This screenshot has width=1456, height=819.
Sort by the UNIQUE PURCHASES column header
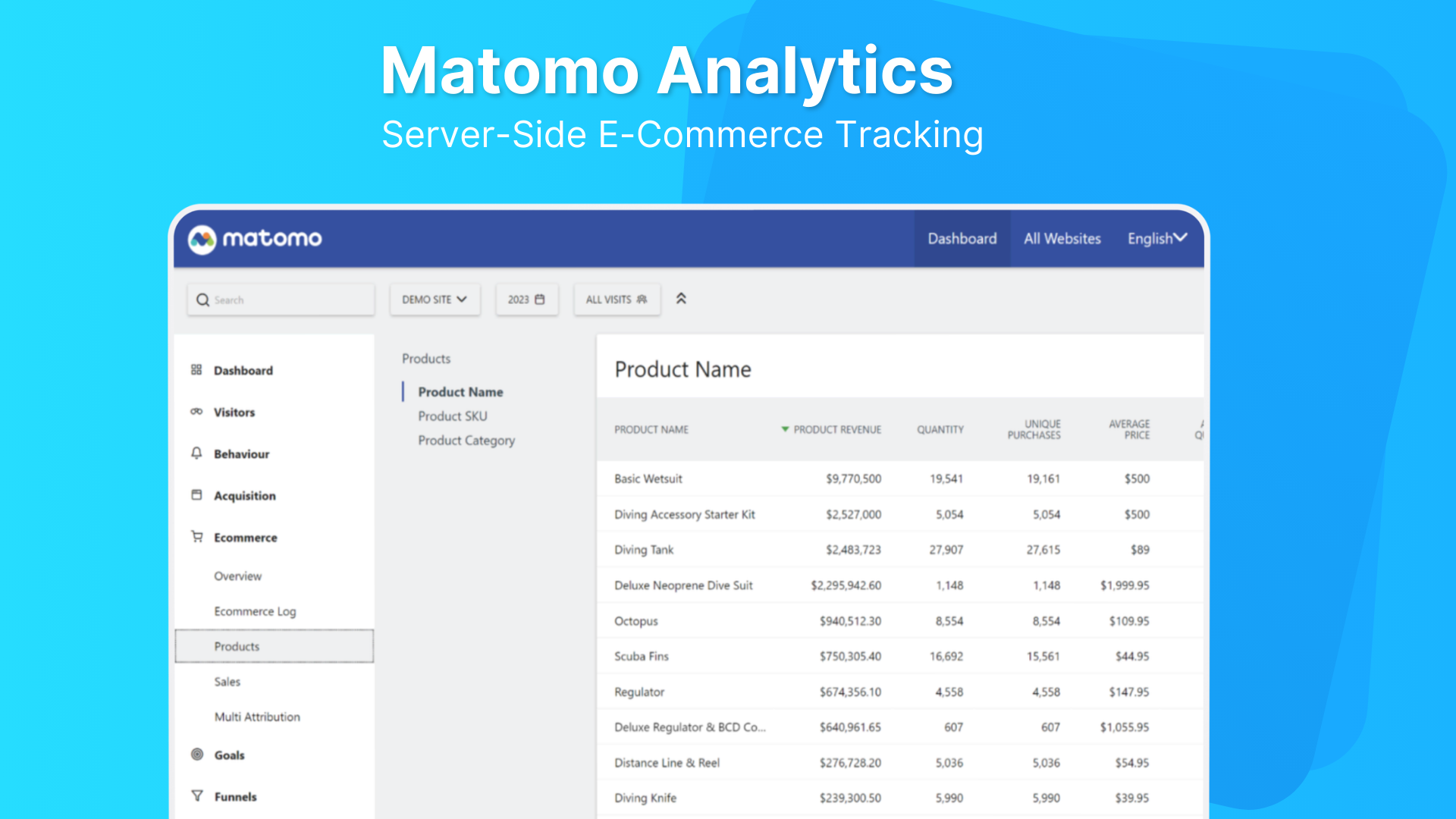1034,430
